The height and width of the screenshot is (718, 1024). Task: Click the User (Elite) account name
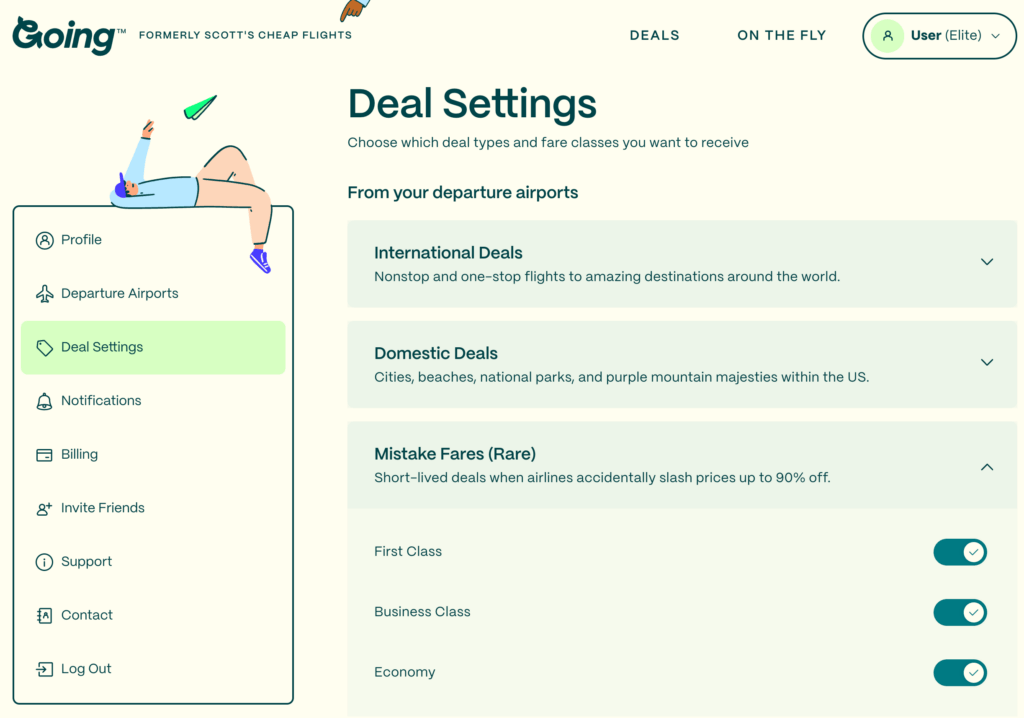coord(946,35)
